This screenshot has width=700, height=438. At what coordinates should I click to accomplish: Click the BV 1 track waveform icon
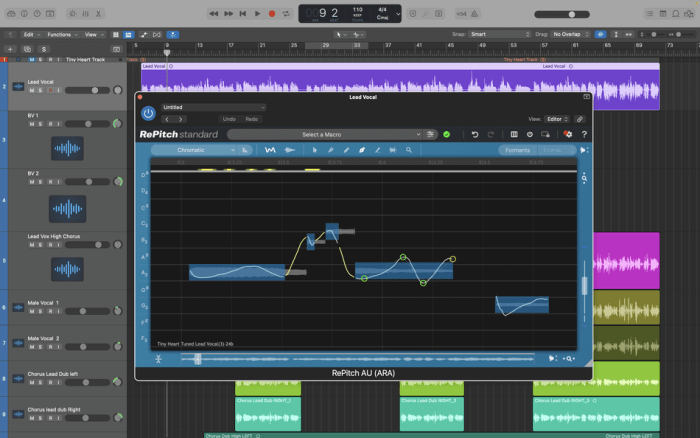[67, 148]
